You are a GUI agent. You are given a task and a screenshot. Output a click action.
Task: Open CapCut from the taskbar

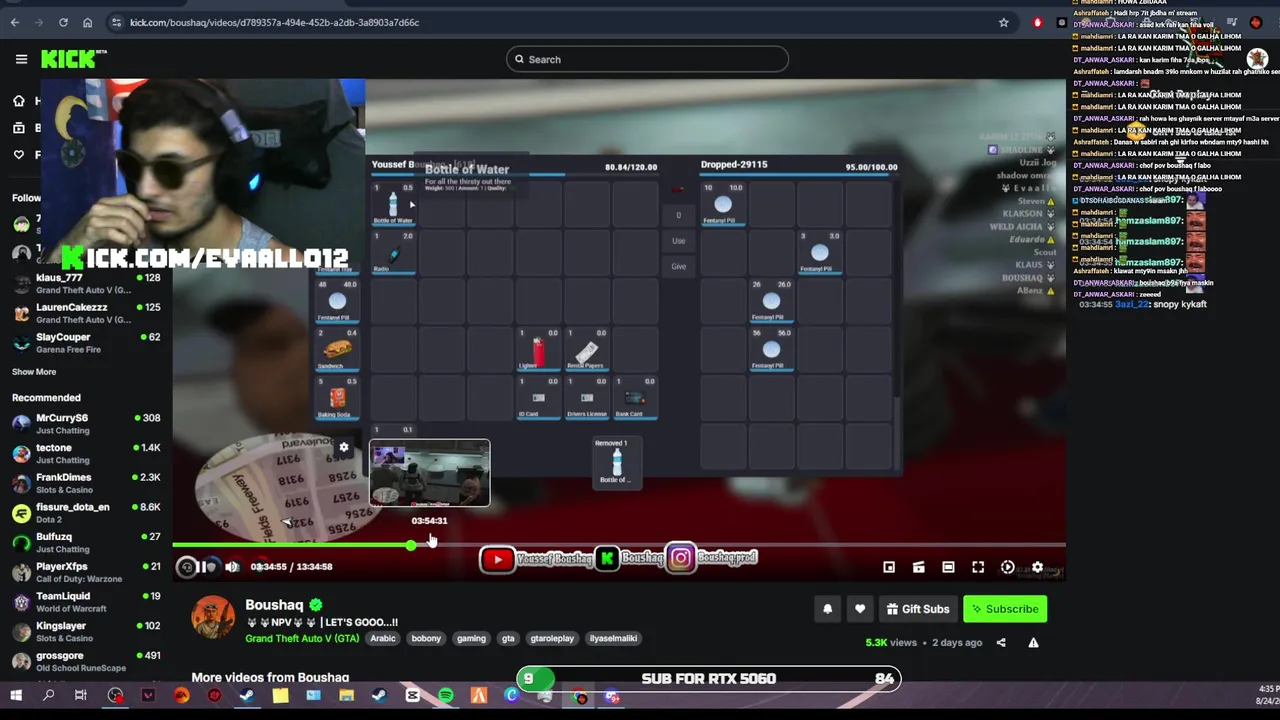click(412, 696)
